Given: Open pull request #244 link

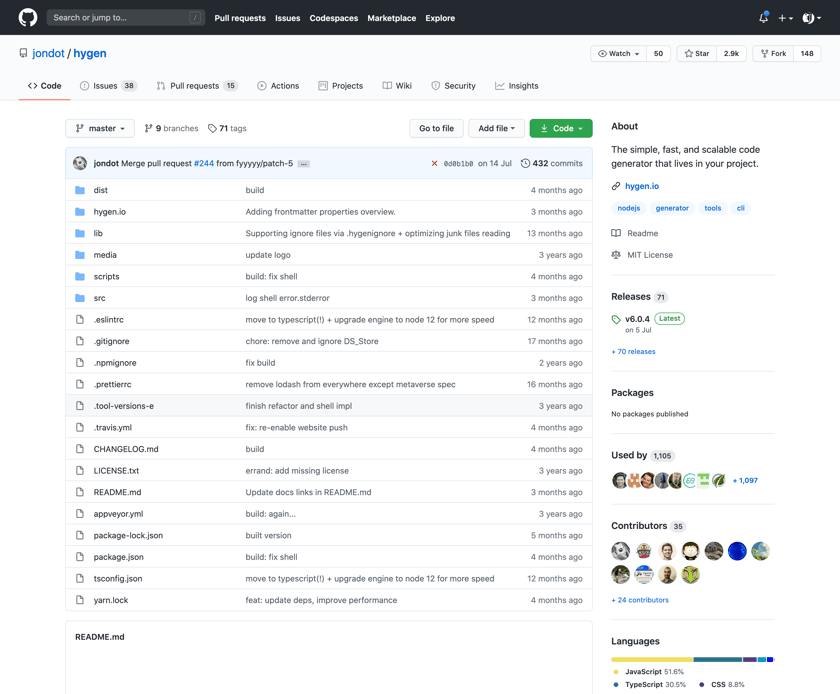Looking at the screenshot, I should [204, 163].
